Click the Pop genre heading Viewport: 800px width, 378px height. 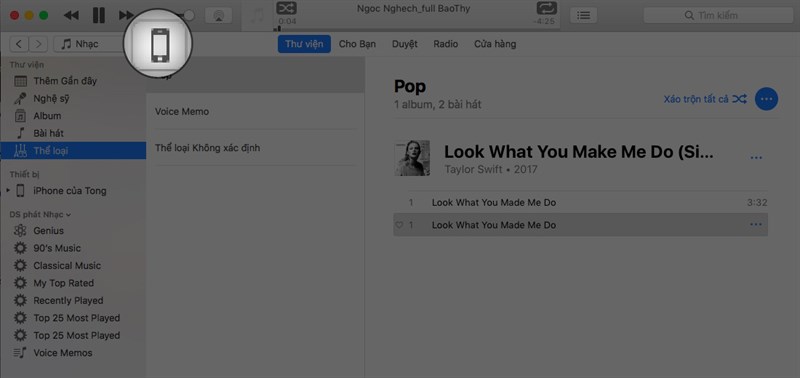pyautogui.click(x=410, y=87)
